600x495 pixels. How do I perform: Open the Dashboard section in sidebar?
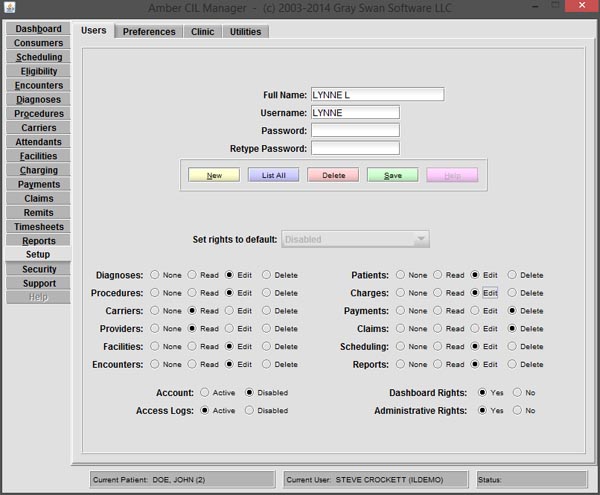(38, 29)
